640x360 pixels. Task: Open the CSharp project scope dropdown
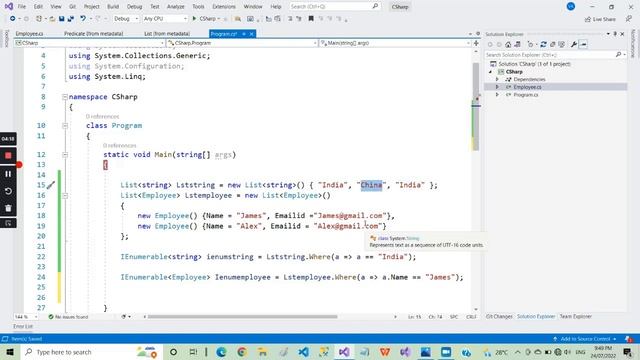coord(89,43)
